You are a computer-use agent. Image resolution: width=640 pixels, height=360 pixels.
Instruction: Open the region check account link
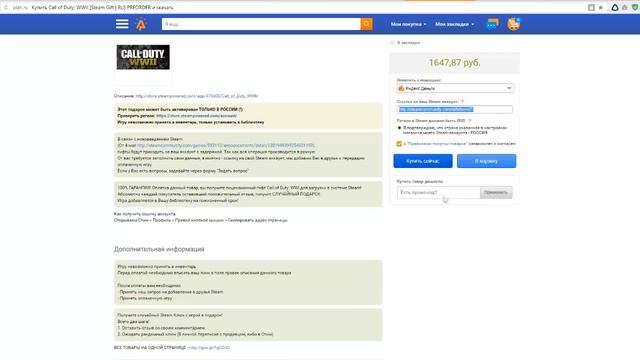tap(196, 116)
